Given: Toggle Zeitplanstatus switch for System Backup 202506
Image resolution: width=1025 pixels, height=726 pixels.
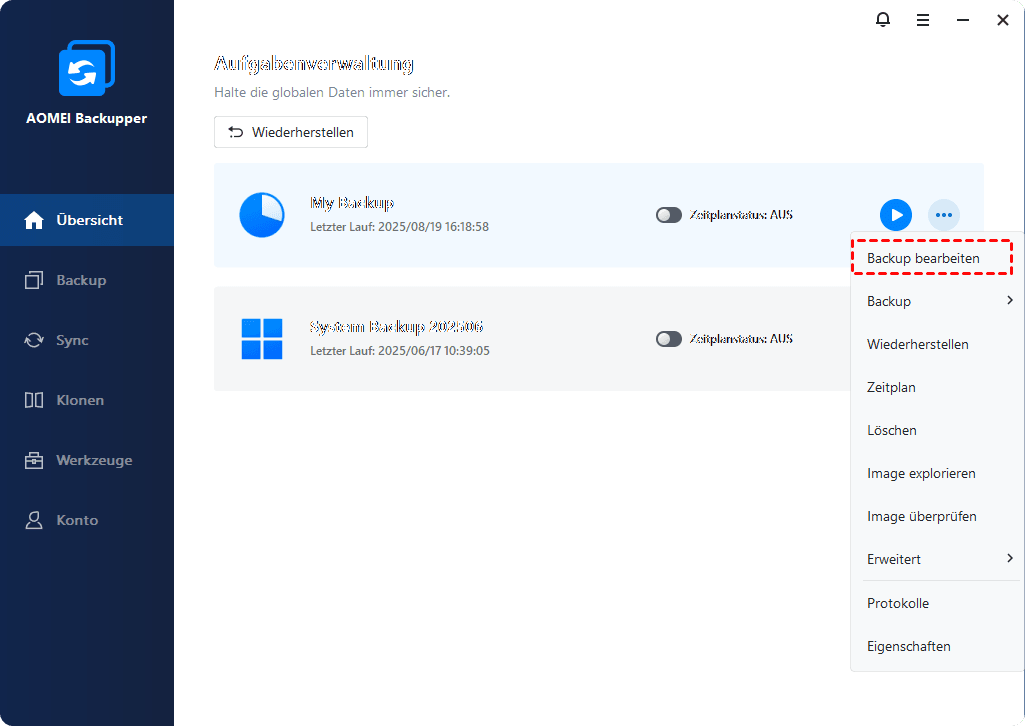Looking at the screenshot, I should [668, 339].
